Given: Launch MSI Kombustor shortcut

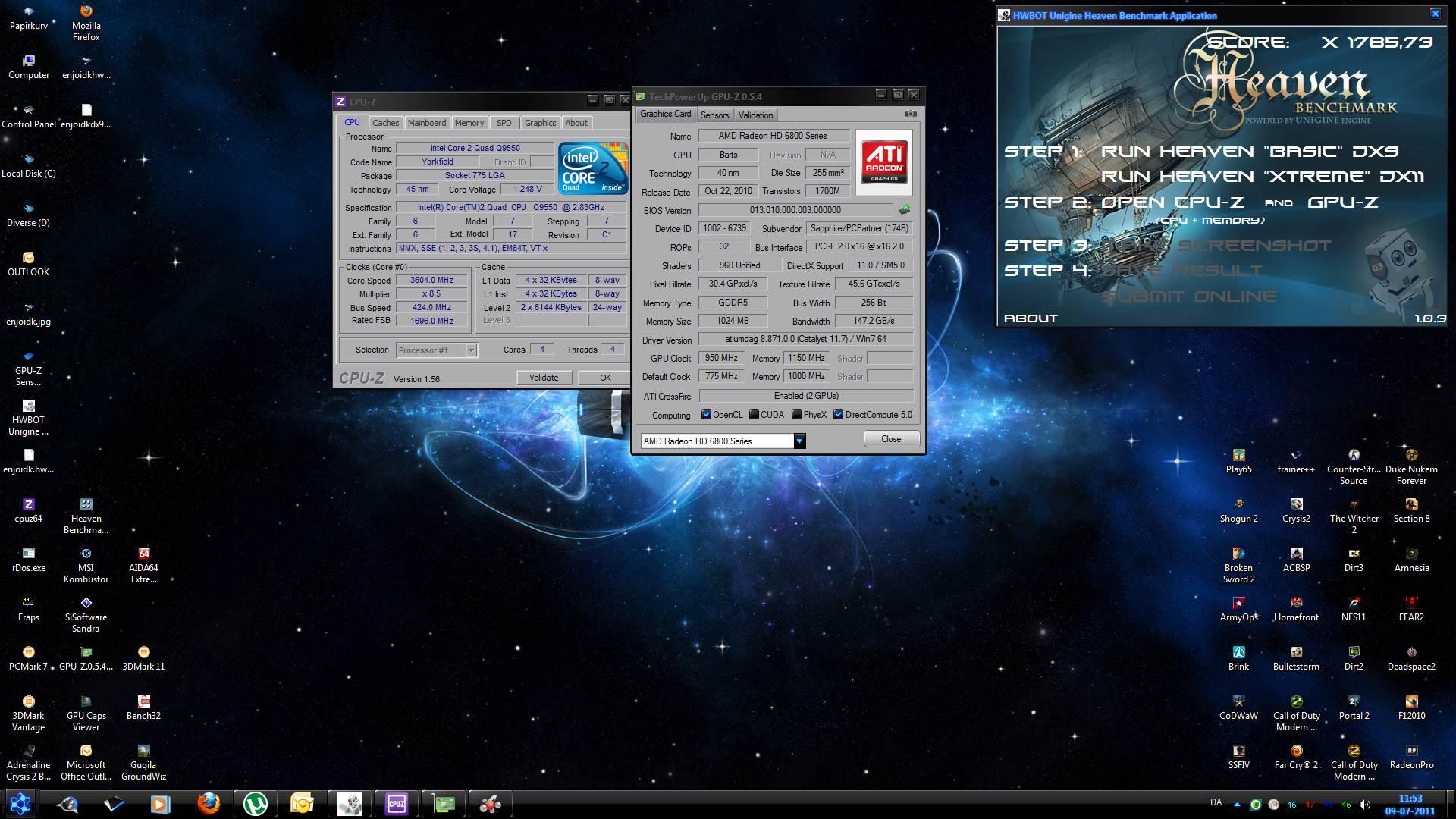Looking at the screenshot, I should pyautogui.click(x=86, y=565).
